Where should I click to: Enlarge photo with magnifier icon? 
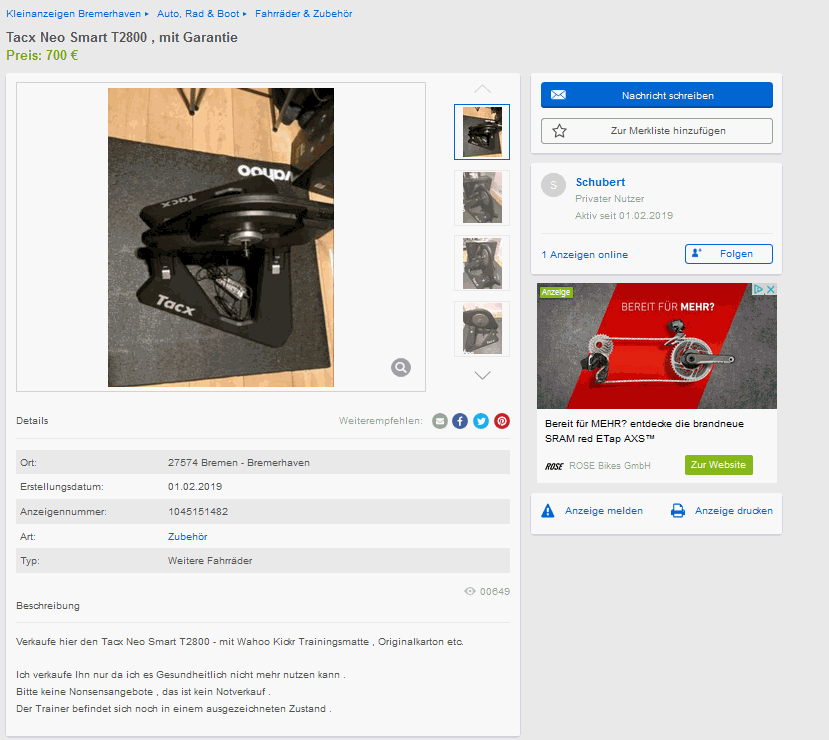401,367
